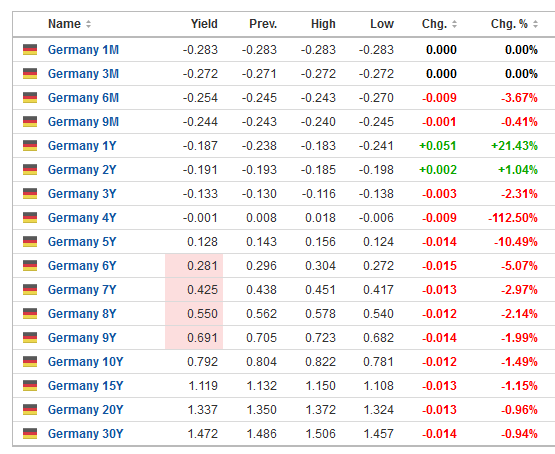
Task: Open the Germany 8Y bond link
Action: 82,314
